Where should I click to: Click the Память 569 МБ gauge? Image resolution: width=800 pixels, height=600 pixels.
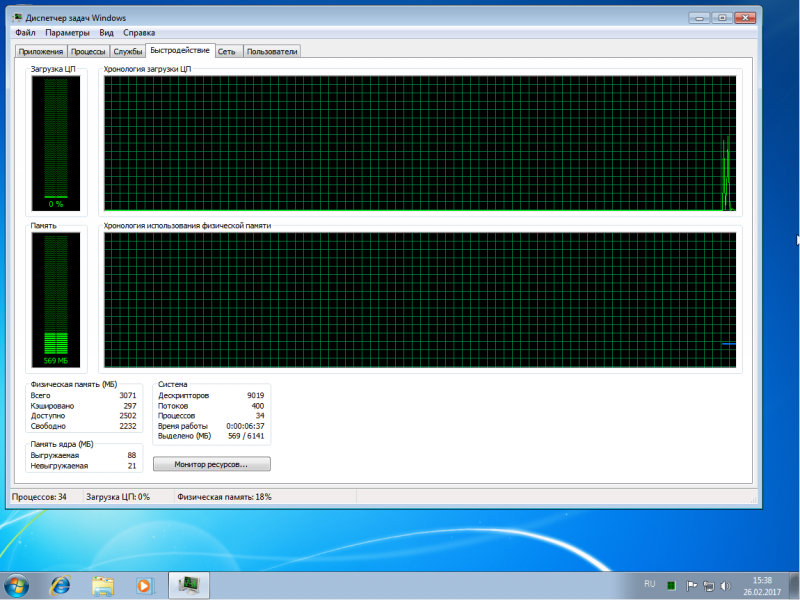tap(56, 300)
